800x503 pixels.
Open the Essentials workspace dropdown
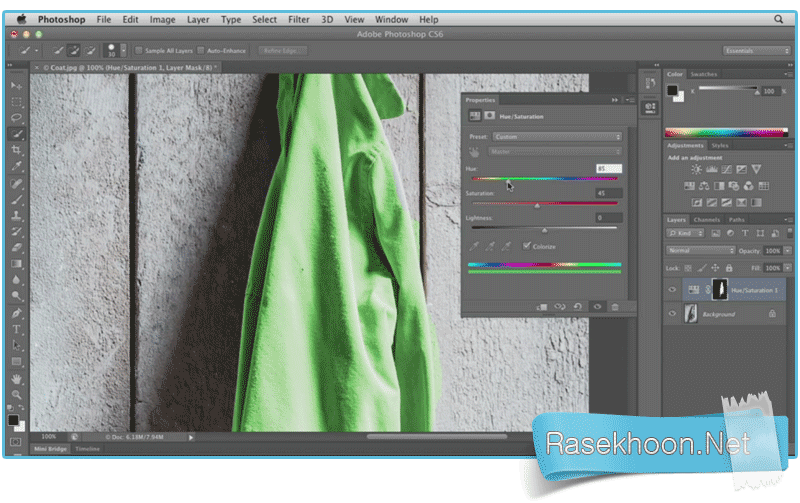point(756,51)
